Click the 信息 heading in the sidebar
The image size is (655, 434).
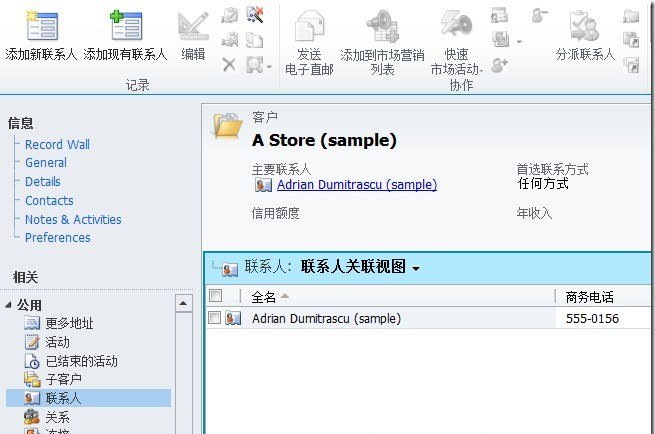pos(20,123)
